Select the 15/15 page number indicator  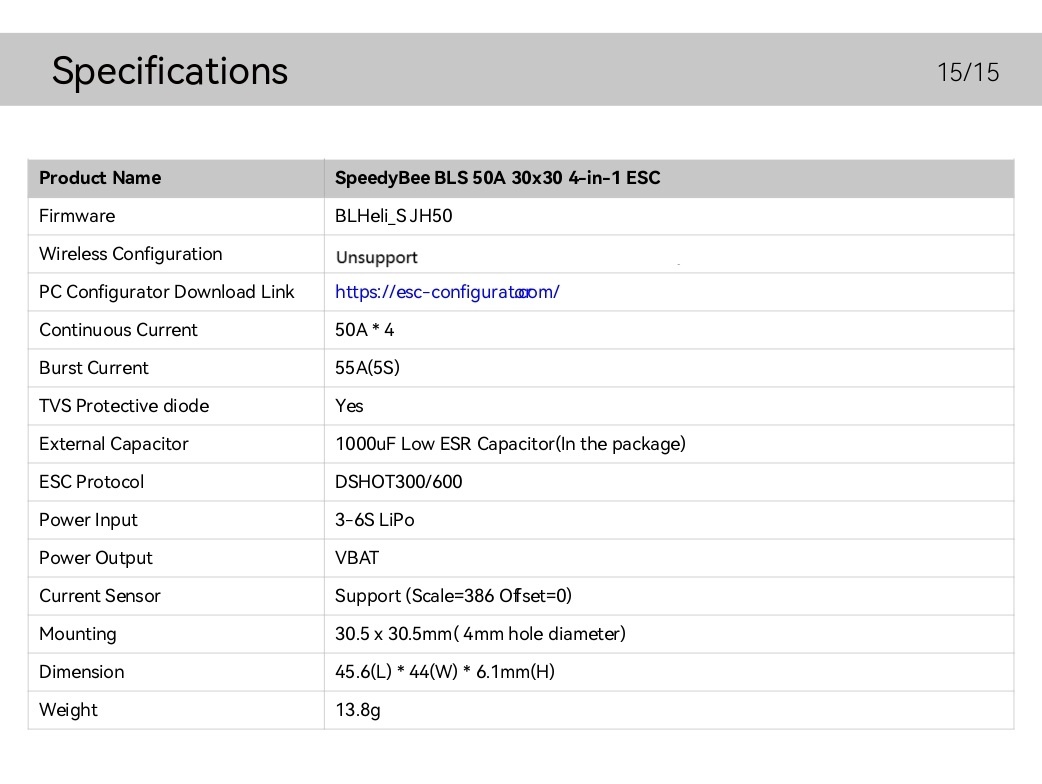coord(968,72)
